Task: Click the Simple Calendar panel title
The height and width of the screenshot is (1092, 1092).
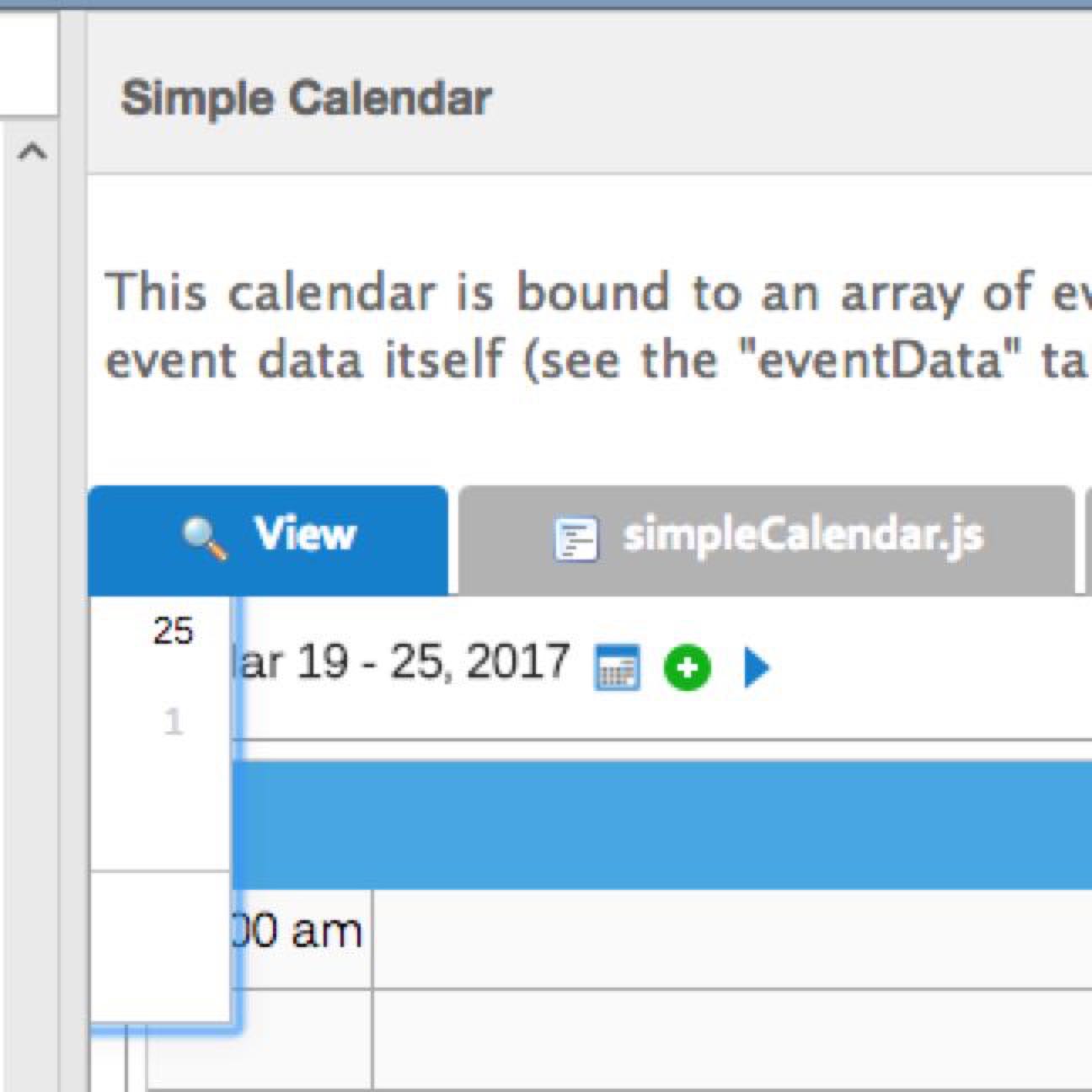Action: tap(306, 99)
